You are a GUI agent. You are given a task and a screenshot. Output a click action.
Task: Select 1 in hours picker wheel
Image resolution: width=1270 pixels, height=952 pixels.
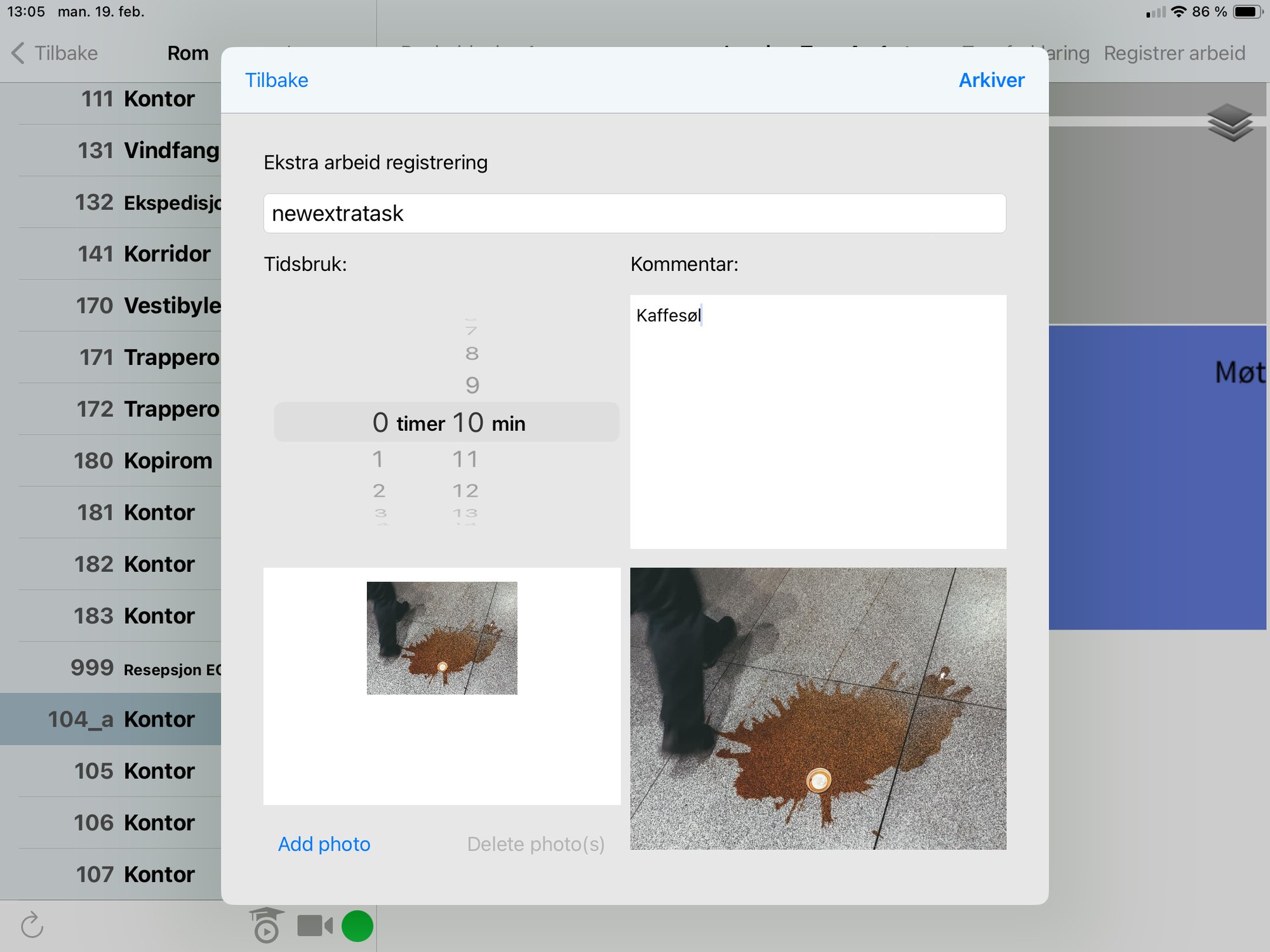[378, 459]
